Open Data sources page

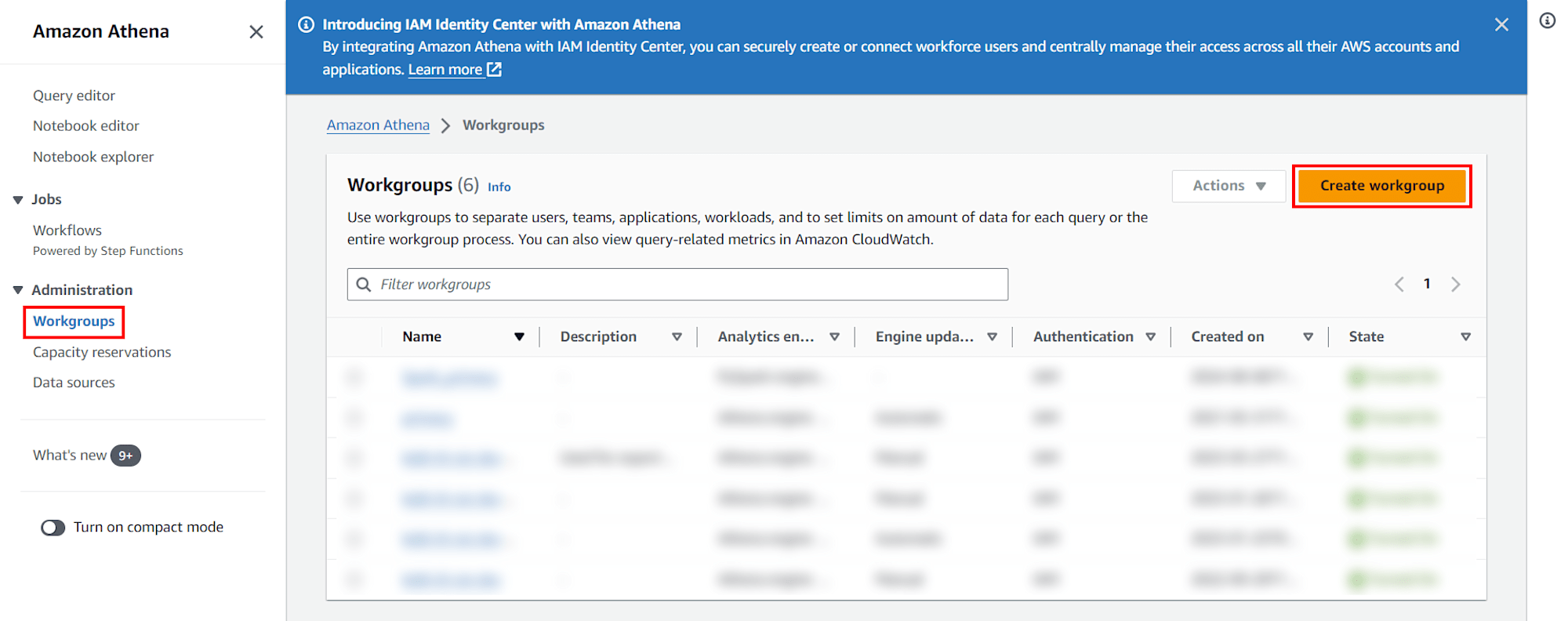coord(74,383)
